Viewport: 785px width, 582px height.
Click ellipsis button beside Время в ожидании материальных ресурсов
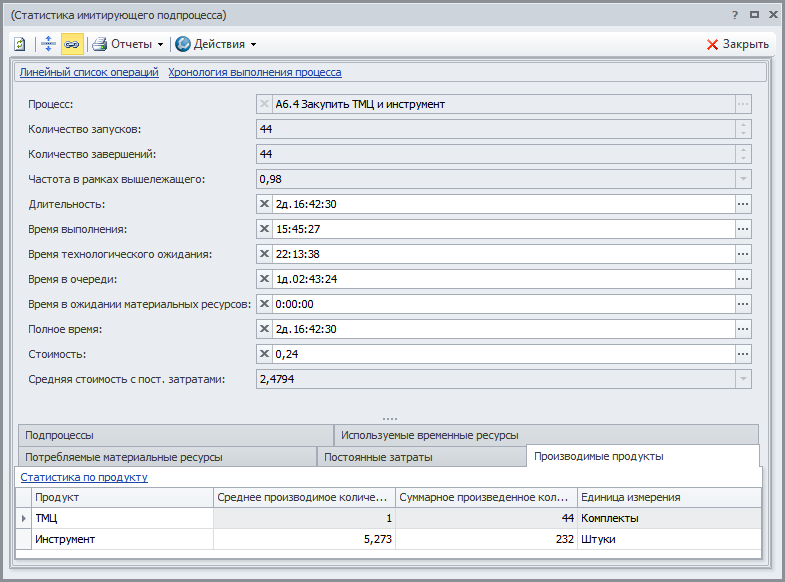tap(742, 304)
